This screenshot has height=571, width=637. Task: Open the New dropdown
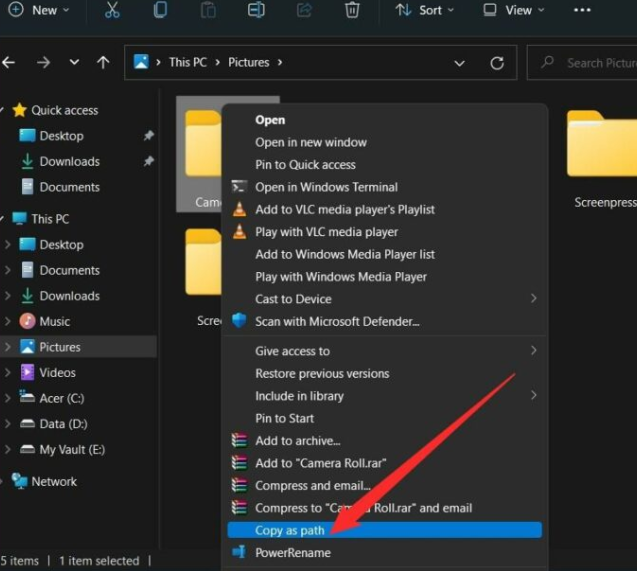coord(39,10)
